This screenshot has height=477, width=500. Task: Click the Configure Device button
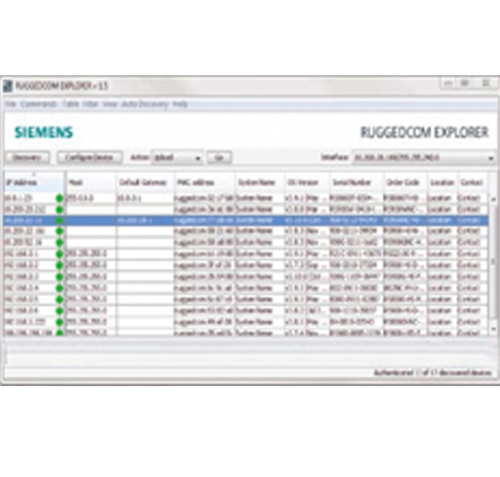click(x=89, y=157)
